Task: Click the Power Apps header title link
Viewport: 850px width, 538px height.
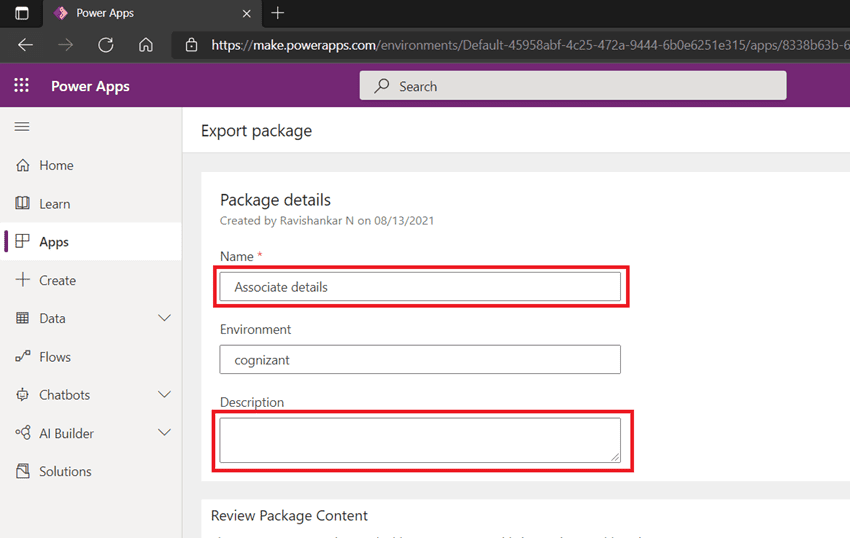Action: pyautogui.click(x=90, y=86)
